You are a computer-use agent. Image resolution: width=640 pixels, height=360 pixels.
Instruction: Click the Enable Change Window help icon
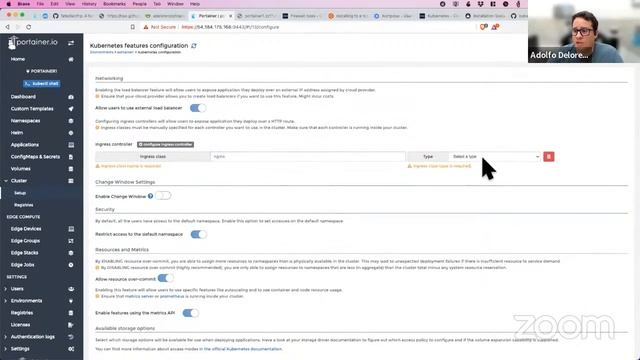pyautogui.click(x=151, y=196)
